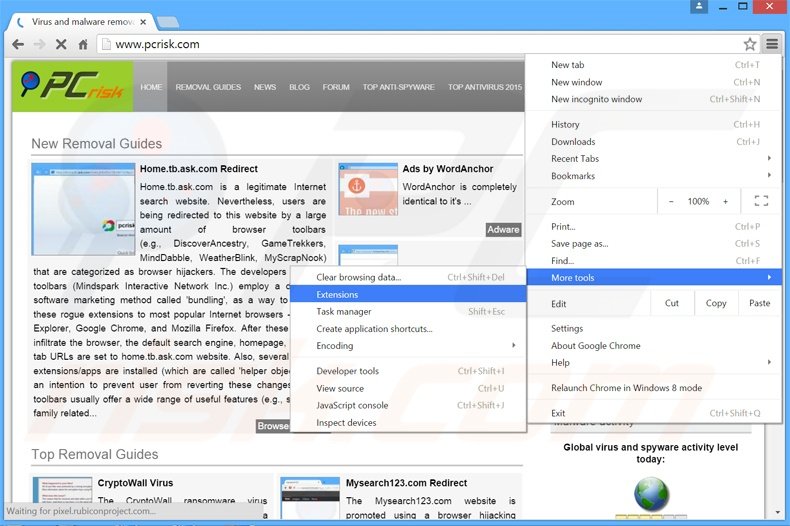Screen dimensions: 790x526
Task: Open Downloads from the menu
Action: [654, 142]
